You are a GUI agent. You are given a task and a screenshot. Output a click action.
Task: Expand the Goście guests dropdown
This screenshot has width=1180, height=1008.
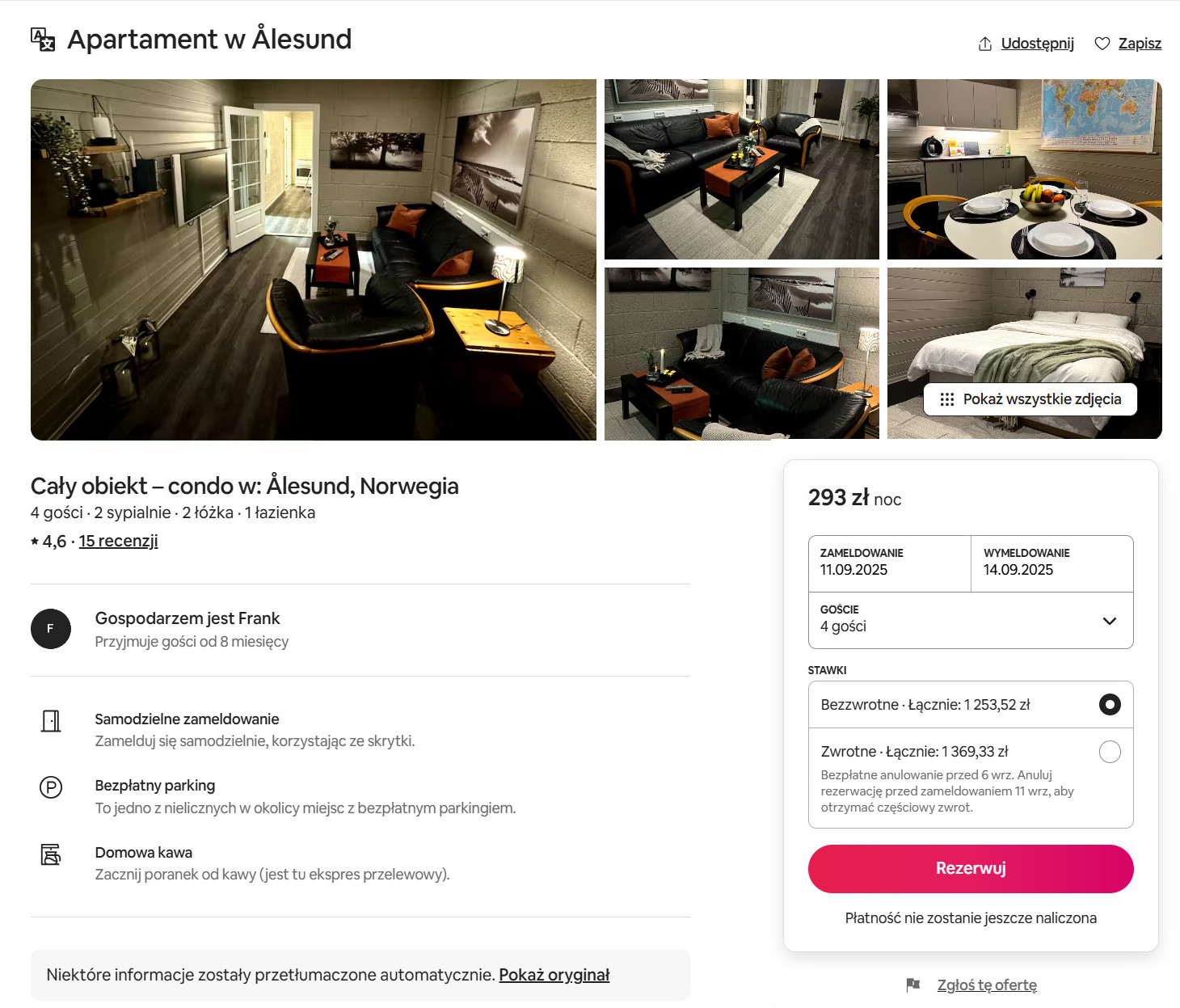point(1109,621)
